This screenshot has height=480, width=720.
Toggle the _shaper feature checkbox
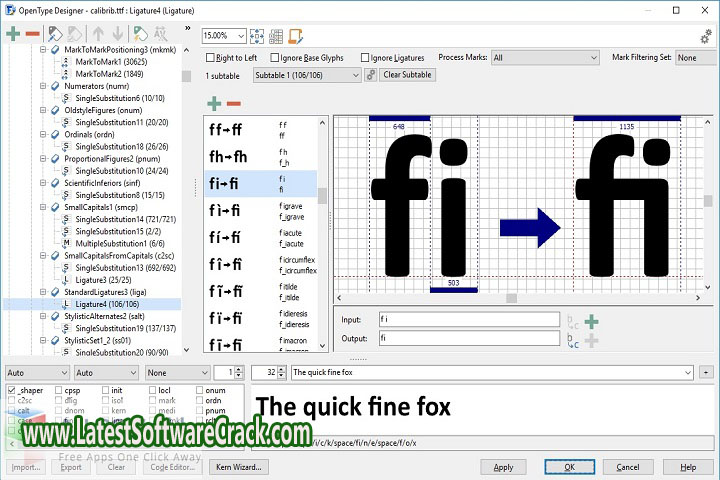12,390
